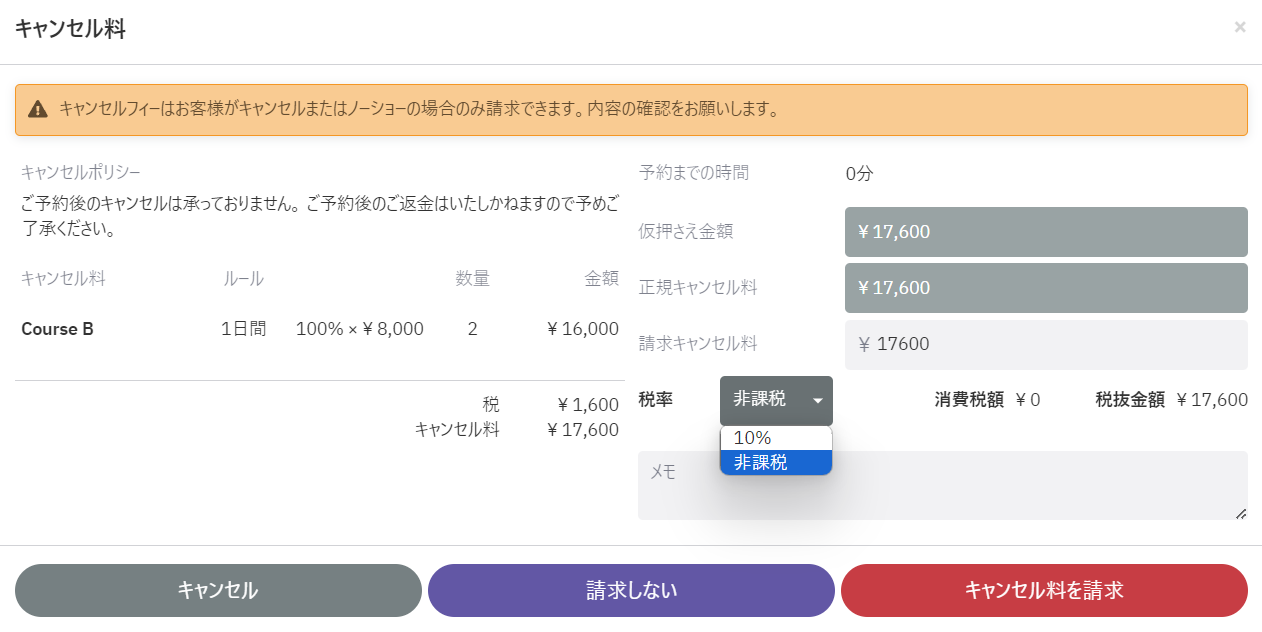Viewport: 1262px width, 632px height.
Task: Click the red キャンセル料を請求 button
Action: [1044, 590]
